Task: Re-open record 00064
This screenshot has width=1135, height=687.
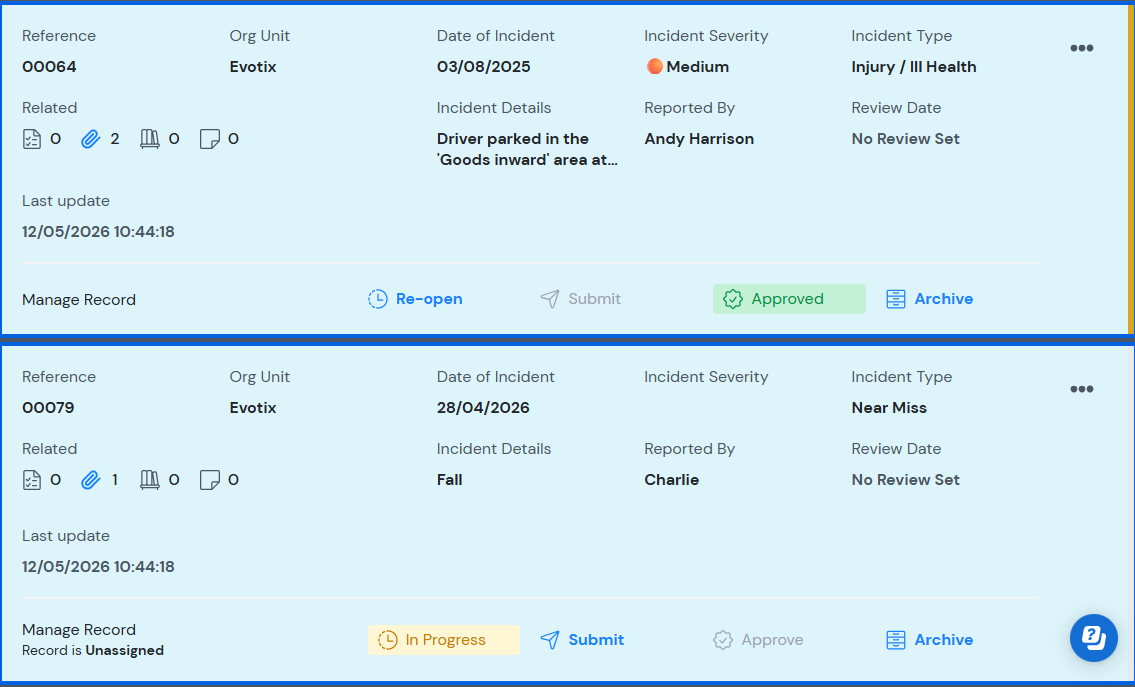Action: [415, 299]
